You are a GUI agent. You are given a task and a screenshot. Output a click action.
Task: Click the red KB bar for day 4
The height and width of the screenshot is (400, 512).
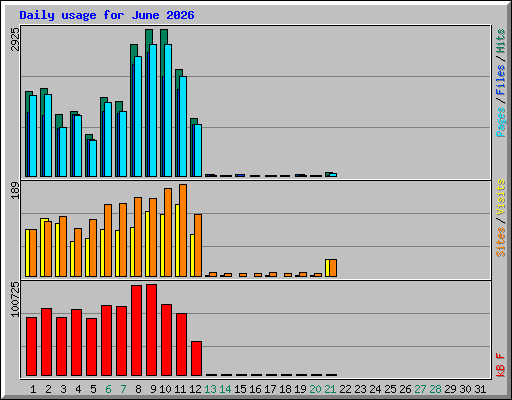pos(76,342)
